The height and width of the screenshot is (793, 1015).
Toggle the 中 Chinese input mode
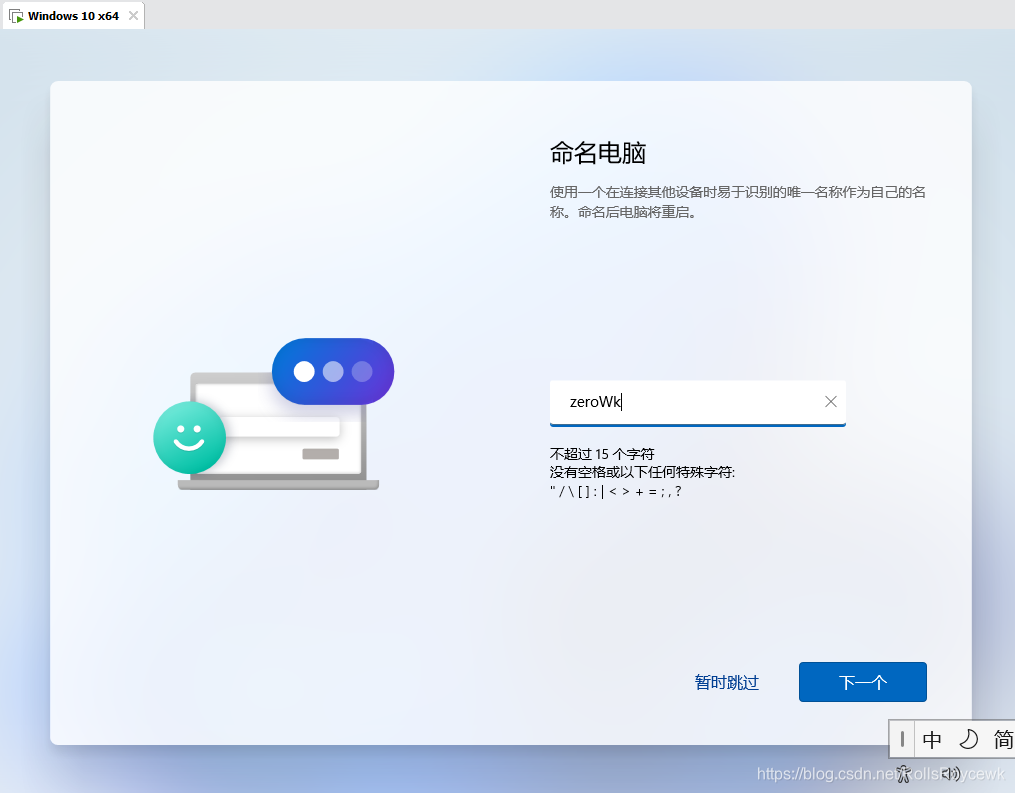click(x=931, y=739)
